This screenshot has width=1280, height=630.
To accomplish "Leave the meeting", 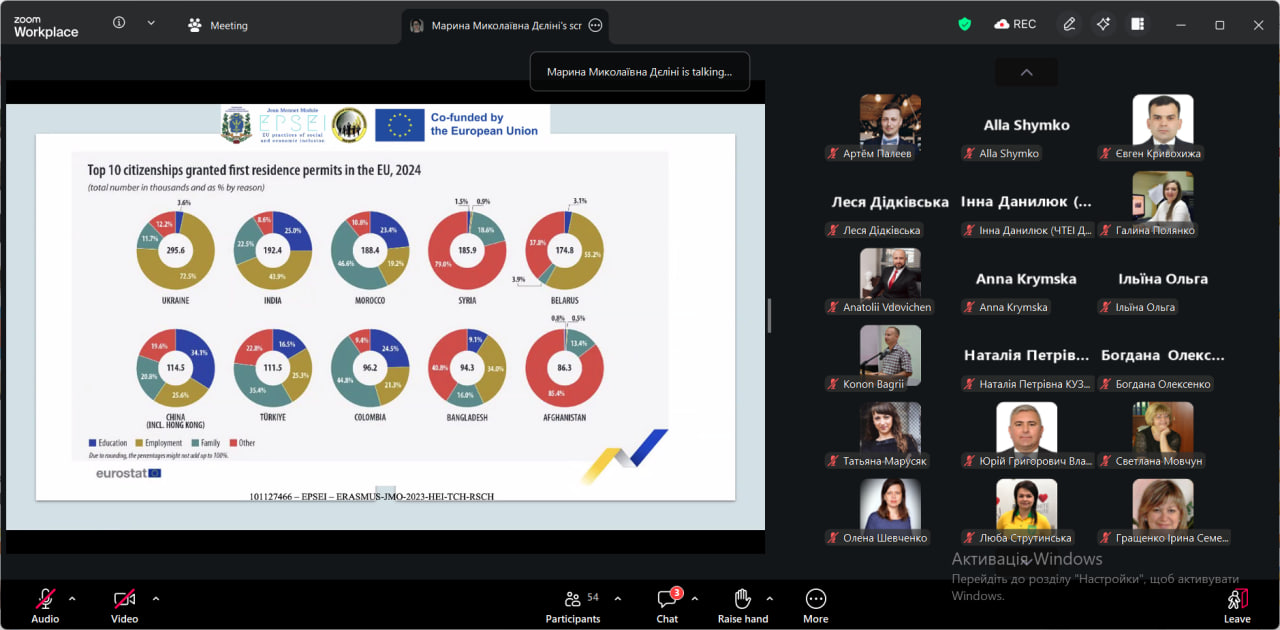I will pyautogui.click(x=1237, y=606).
